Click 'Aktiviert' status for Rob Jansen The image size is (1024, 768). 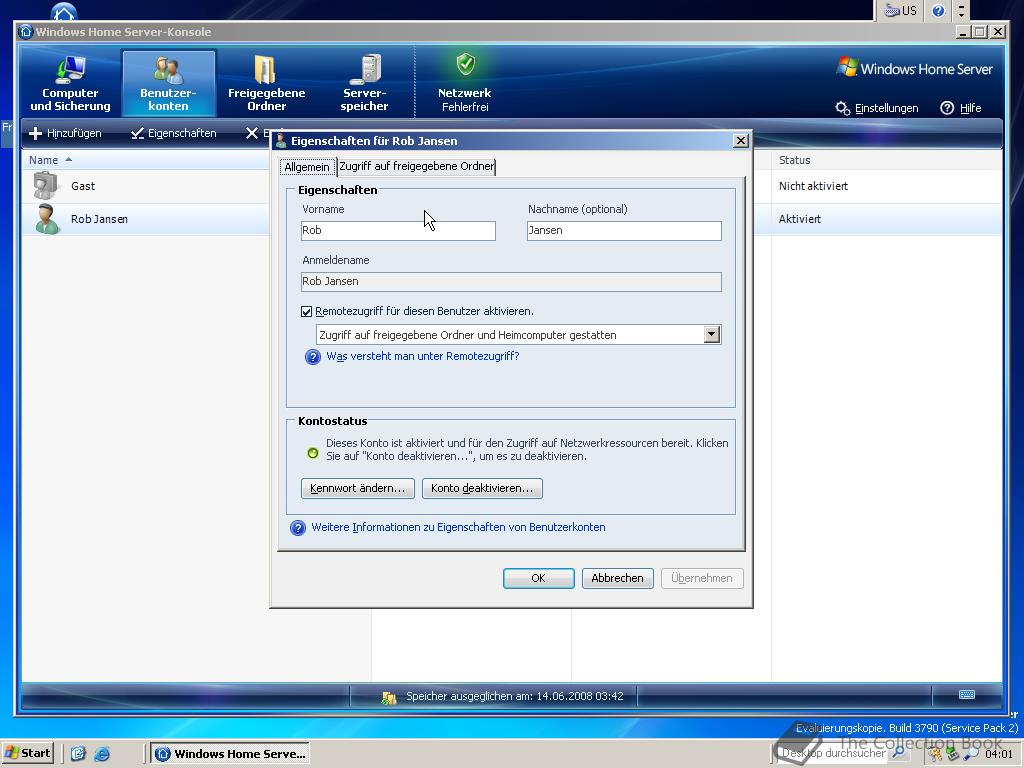pos(800,219)
